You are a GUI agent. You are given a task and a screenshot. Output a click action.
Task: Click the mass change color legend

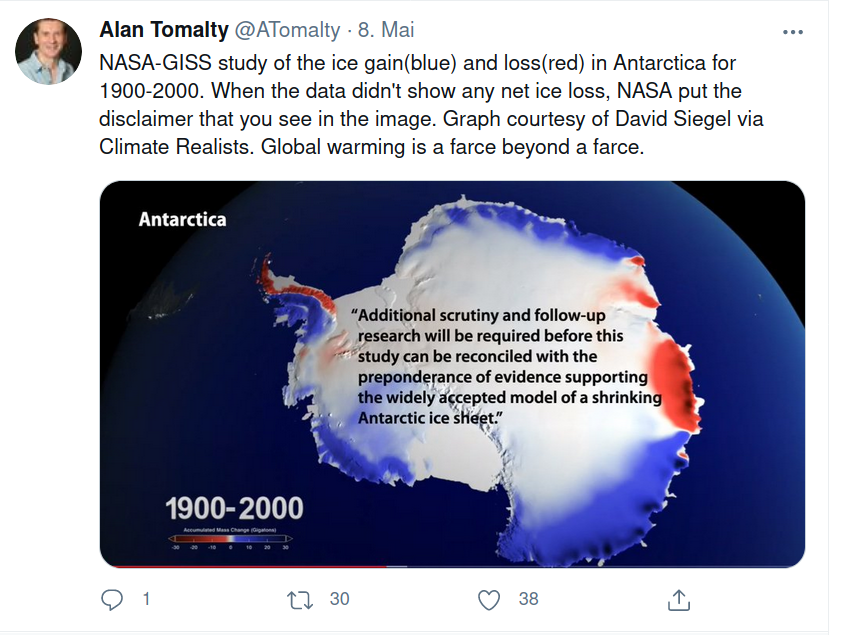point(230,539)
